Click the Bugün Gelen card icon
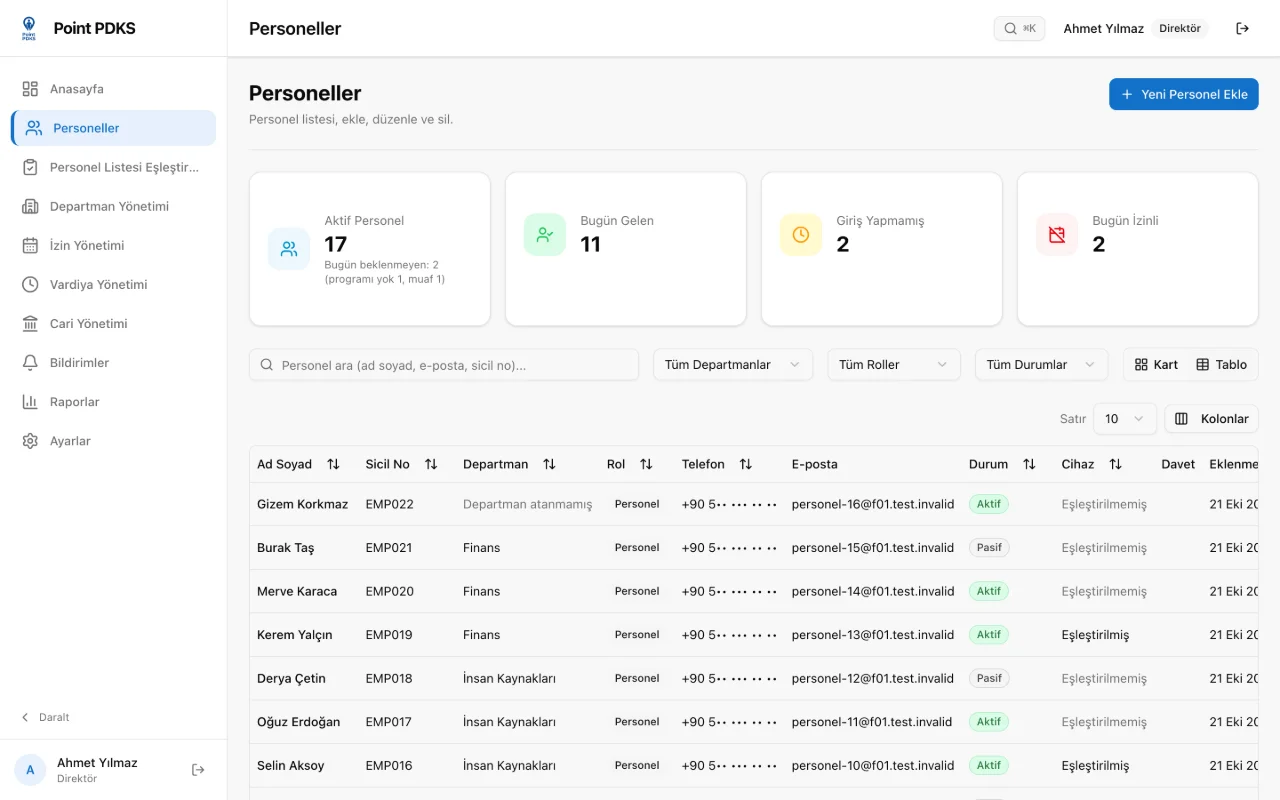1280x800 pixels. pos(545,234)
